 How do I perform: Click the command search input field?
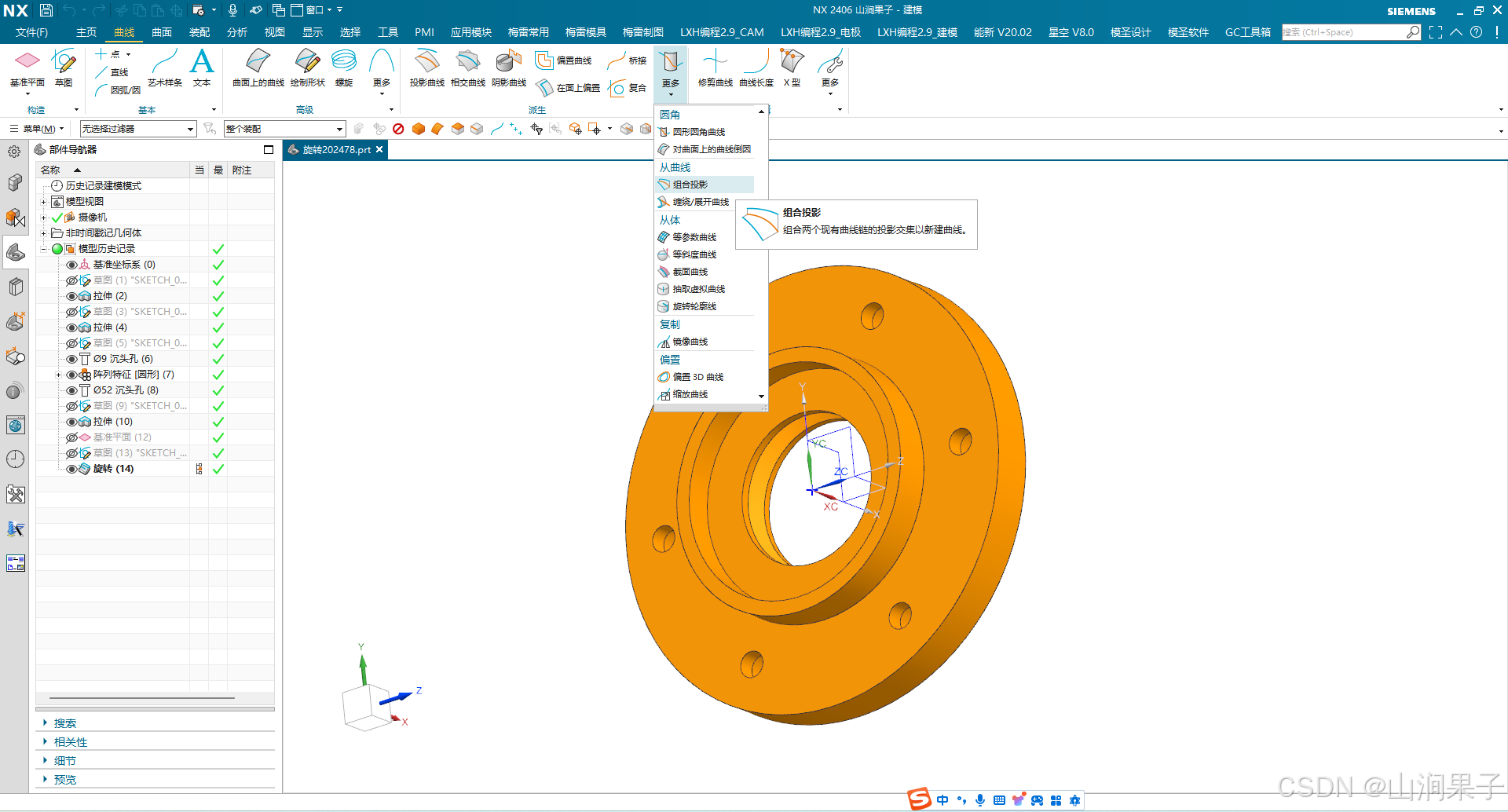point(1344,32)
